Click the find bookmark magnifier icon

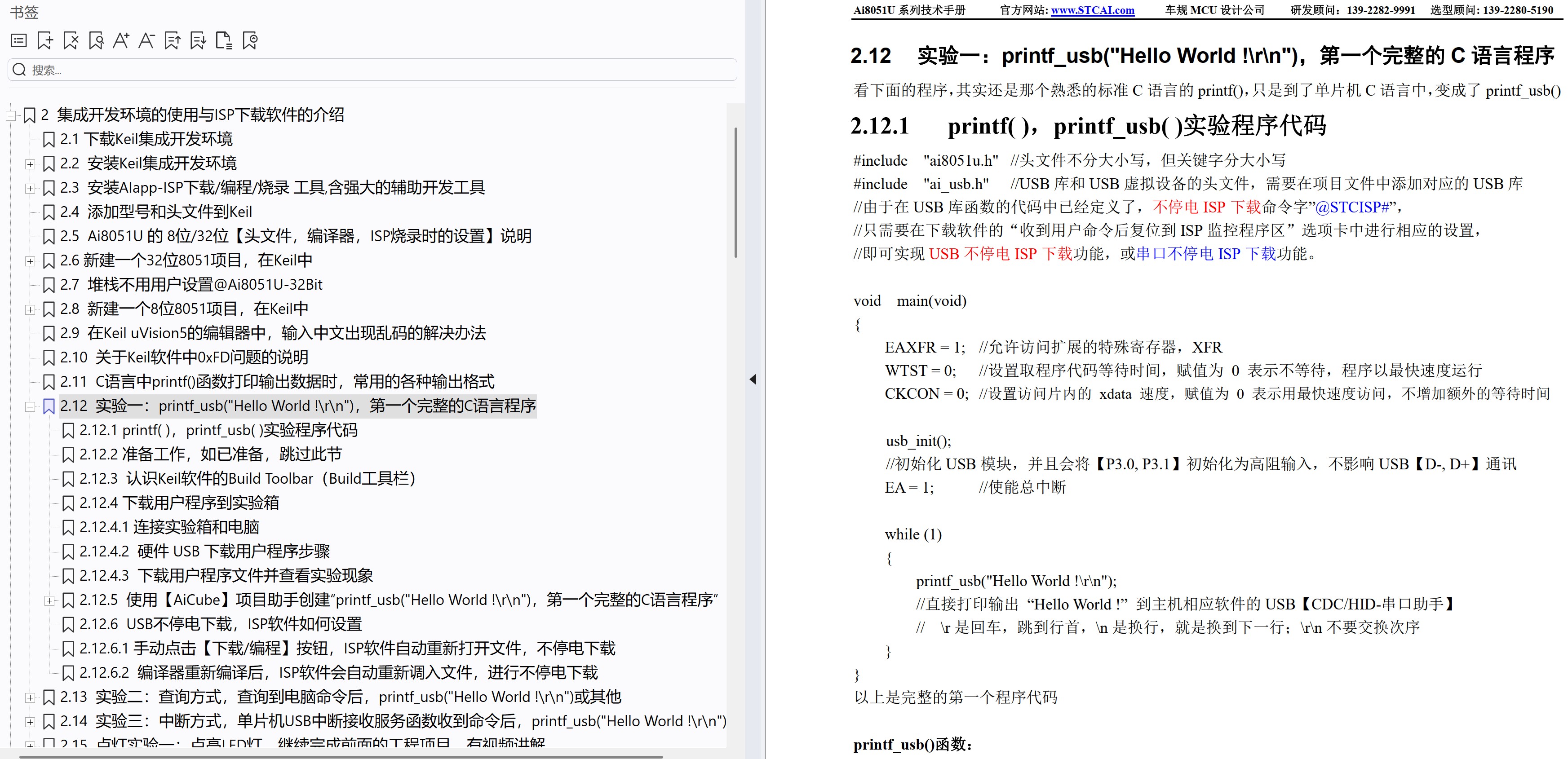[x=96, y=41]
